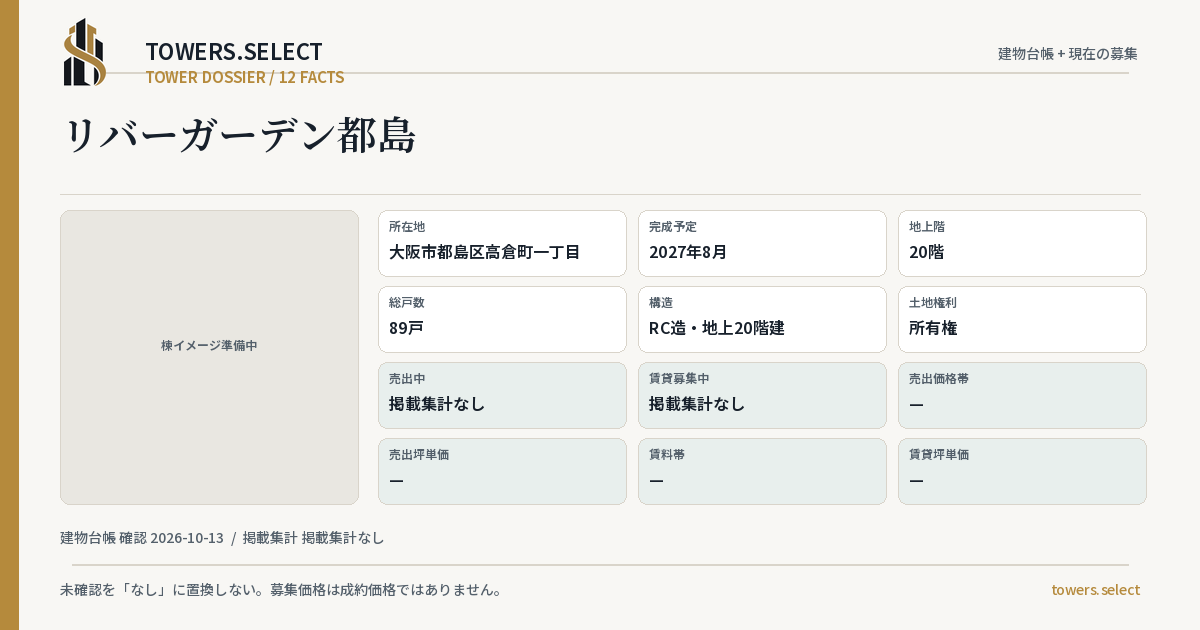Click the 総戸数 field label

point(407,303)
